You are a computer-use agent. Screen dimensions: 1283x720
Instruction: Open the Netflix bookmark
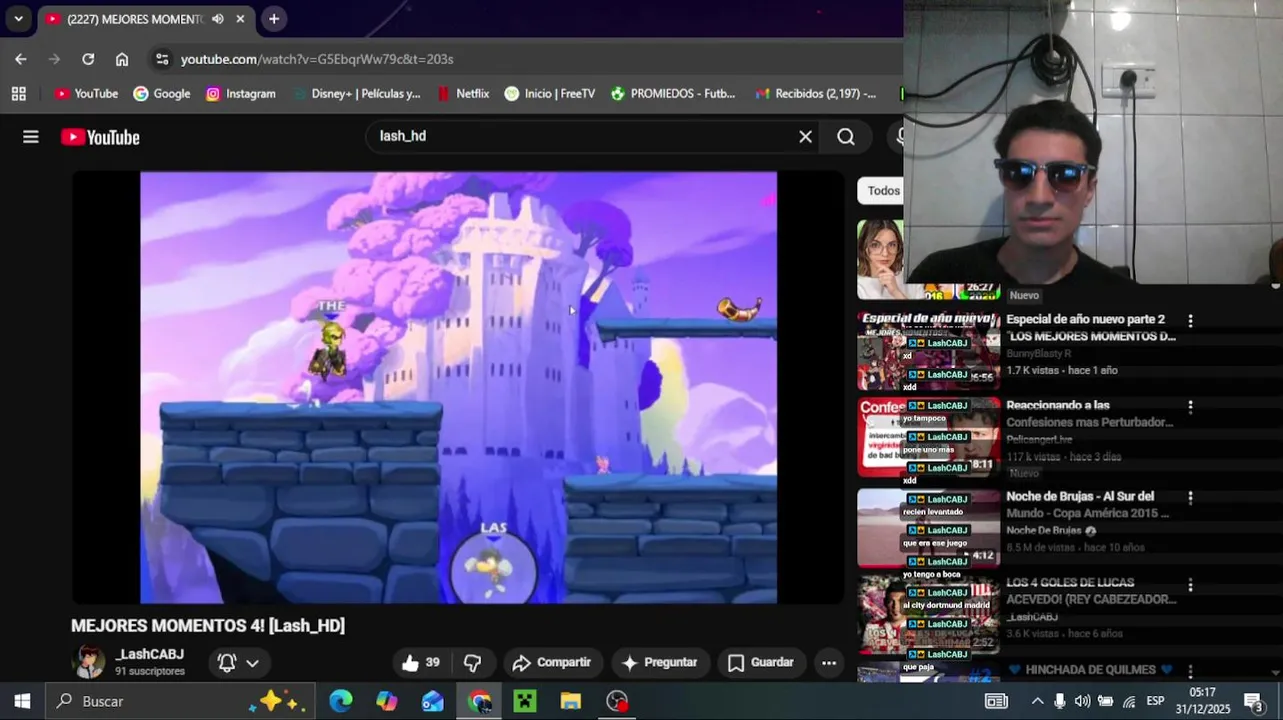(463, 93)
